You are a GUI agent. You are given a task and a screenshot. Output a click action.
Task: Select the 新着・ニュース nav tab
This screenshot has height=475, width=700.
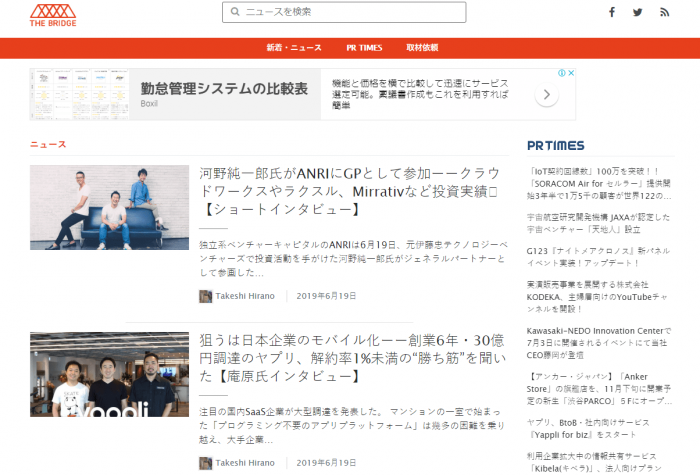point(294,48)
